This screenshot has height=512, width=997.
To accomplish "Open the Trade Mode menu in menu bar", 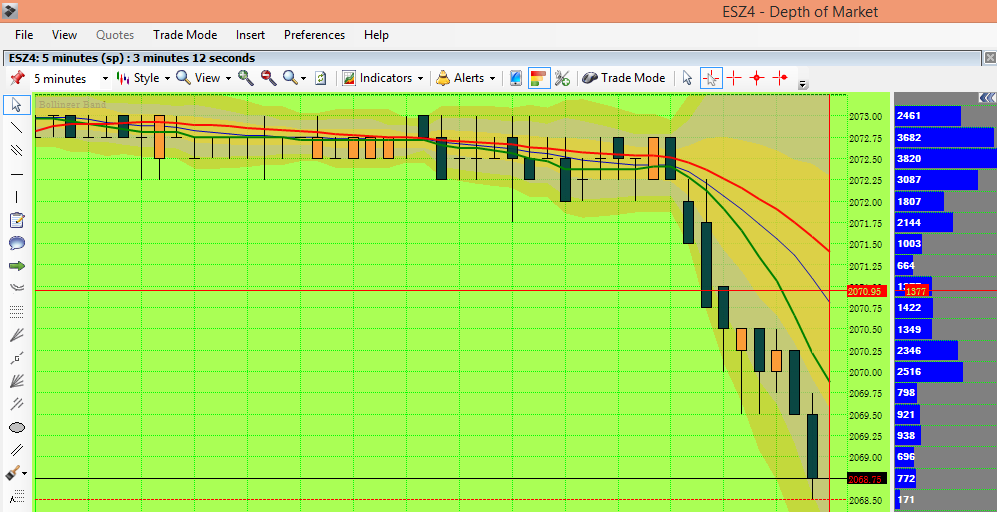I will pos(185,35).
